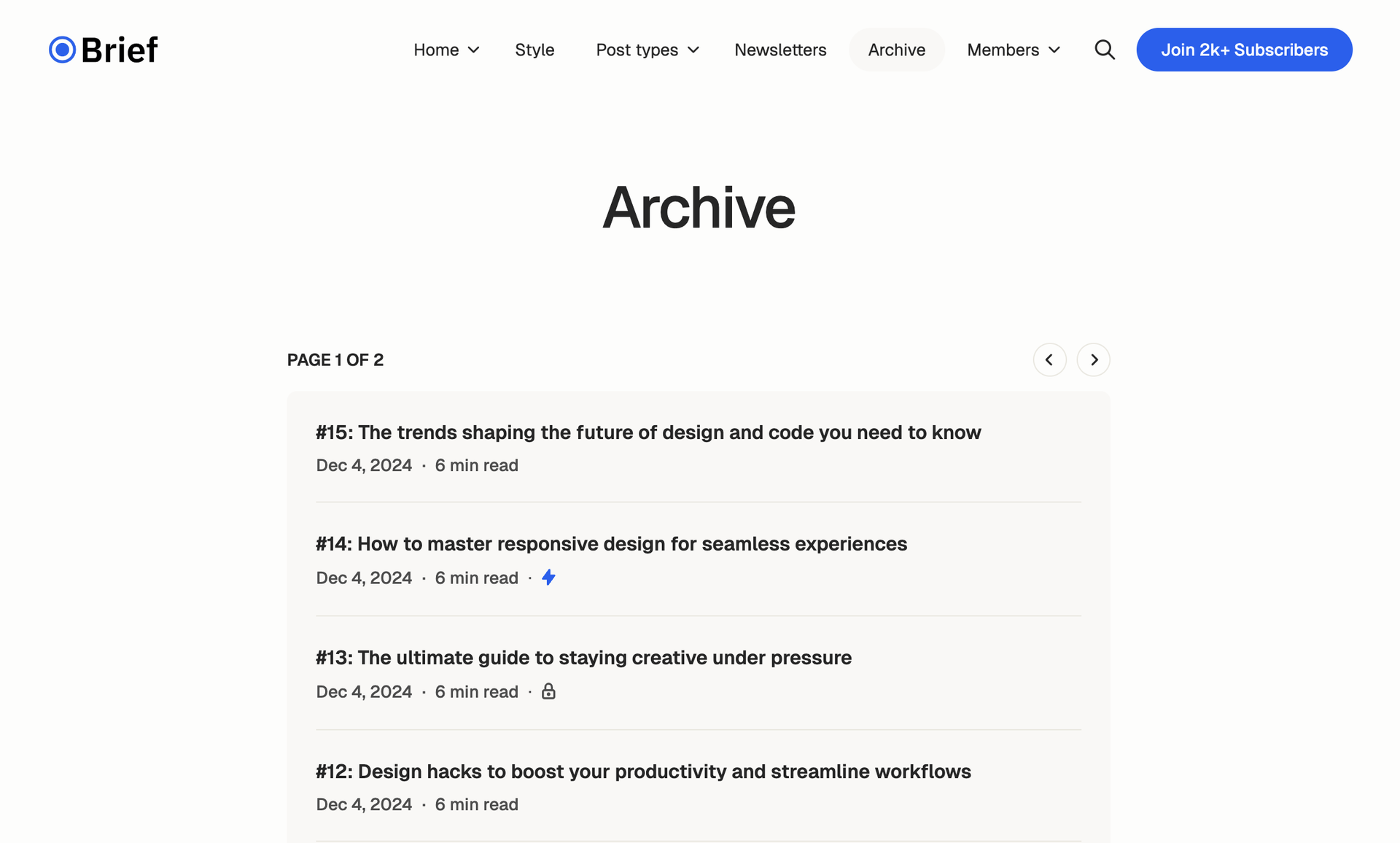Screen dimensions: 1400x843
Task: Click the lock icon on post #13
Action: tap(548, 690)
